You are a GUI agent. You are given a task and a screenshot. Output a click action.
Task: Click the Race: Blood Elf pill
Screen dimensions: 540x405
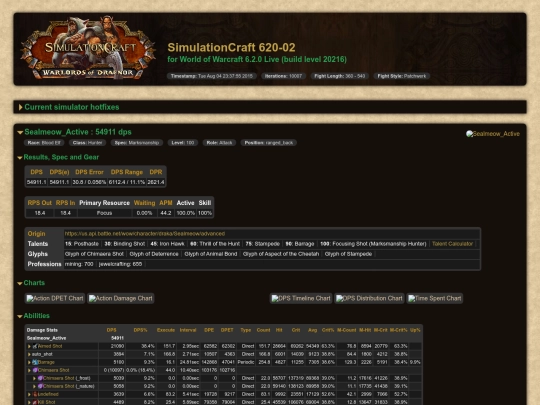point(44,143)
